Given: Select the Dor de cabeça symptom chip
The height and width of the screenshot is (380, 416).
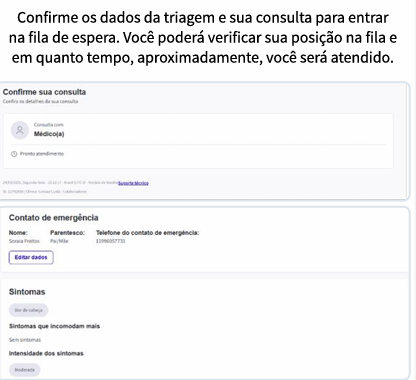Looking at the screenshot, I should click(x=29, y=310).
